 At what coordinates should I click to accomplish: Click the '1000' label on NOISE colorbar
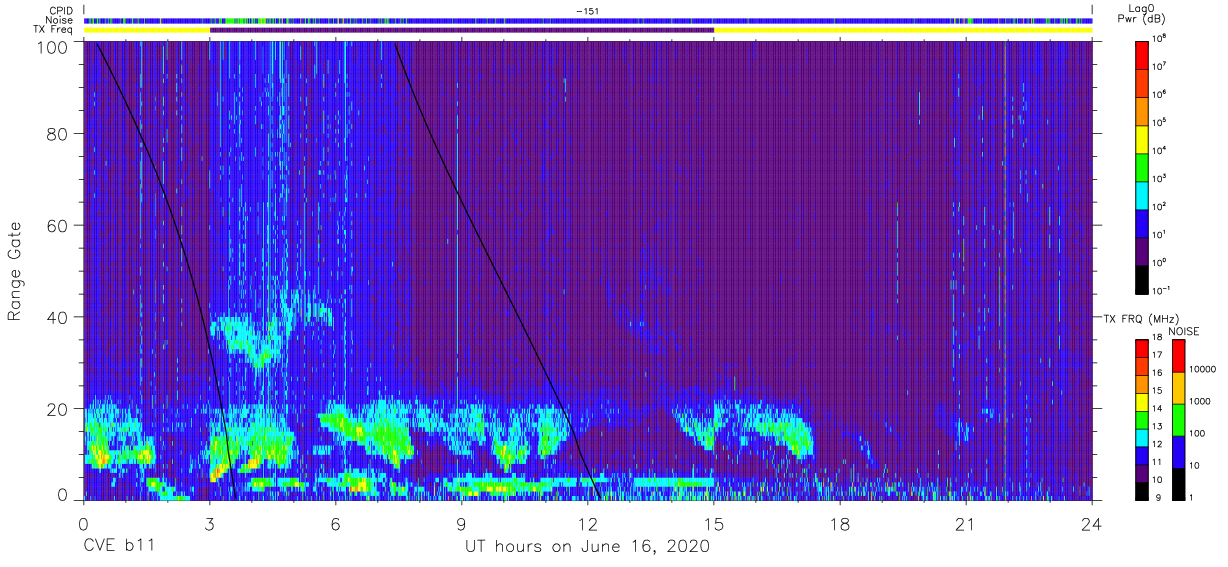click(x=1201, y=401)
